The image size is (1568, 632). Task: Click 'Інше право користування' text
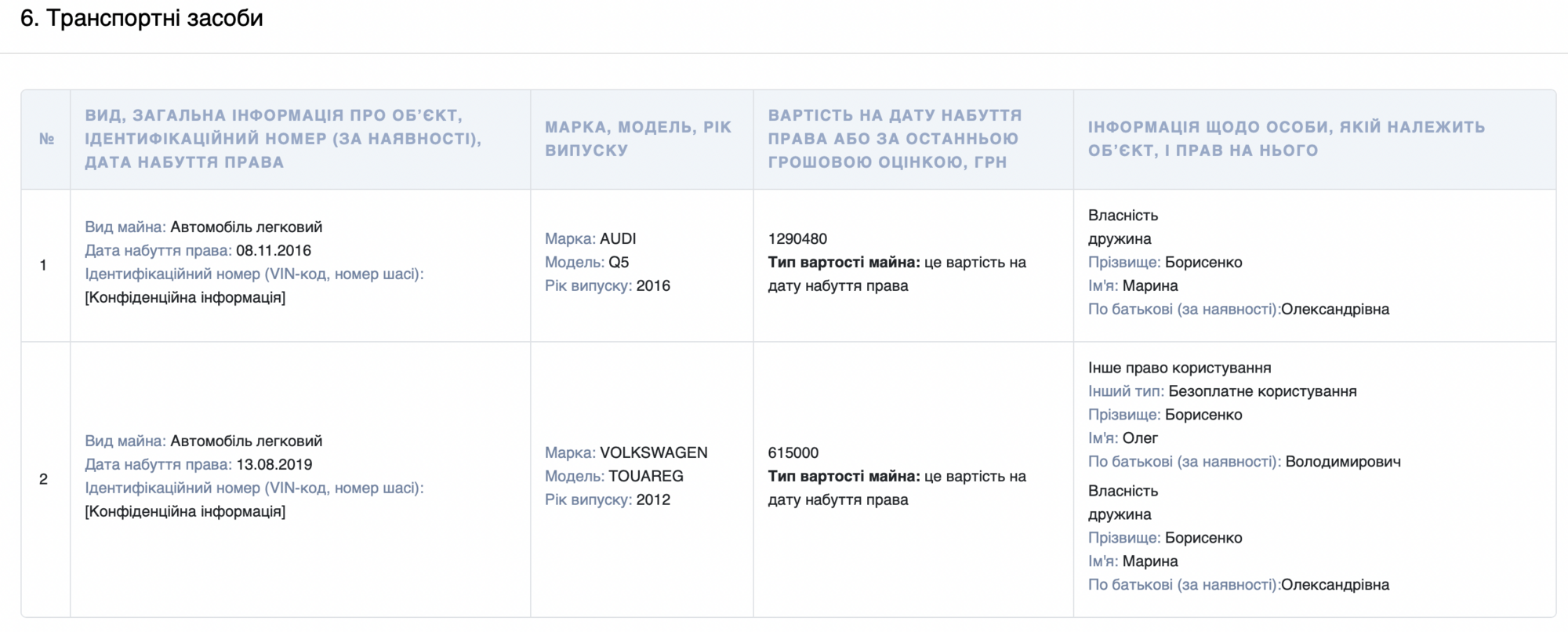coord(1179,368)
